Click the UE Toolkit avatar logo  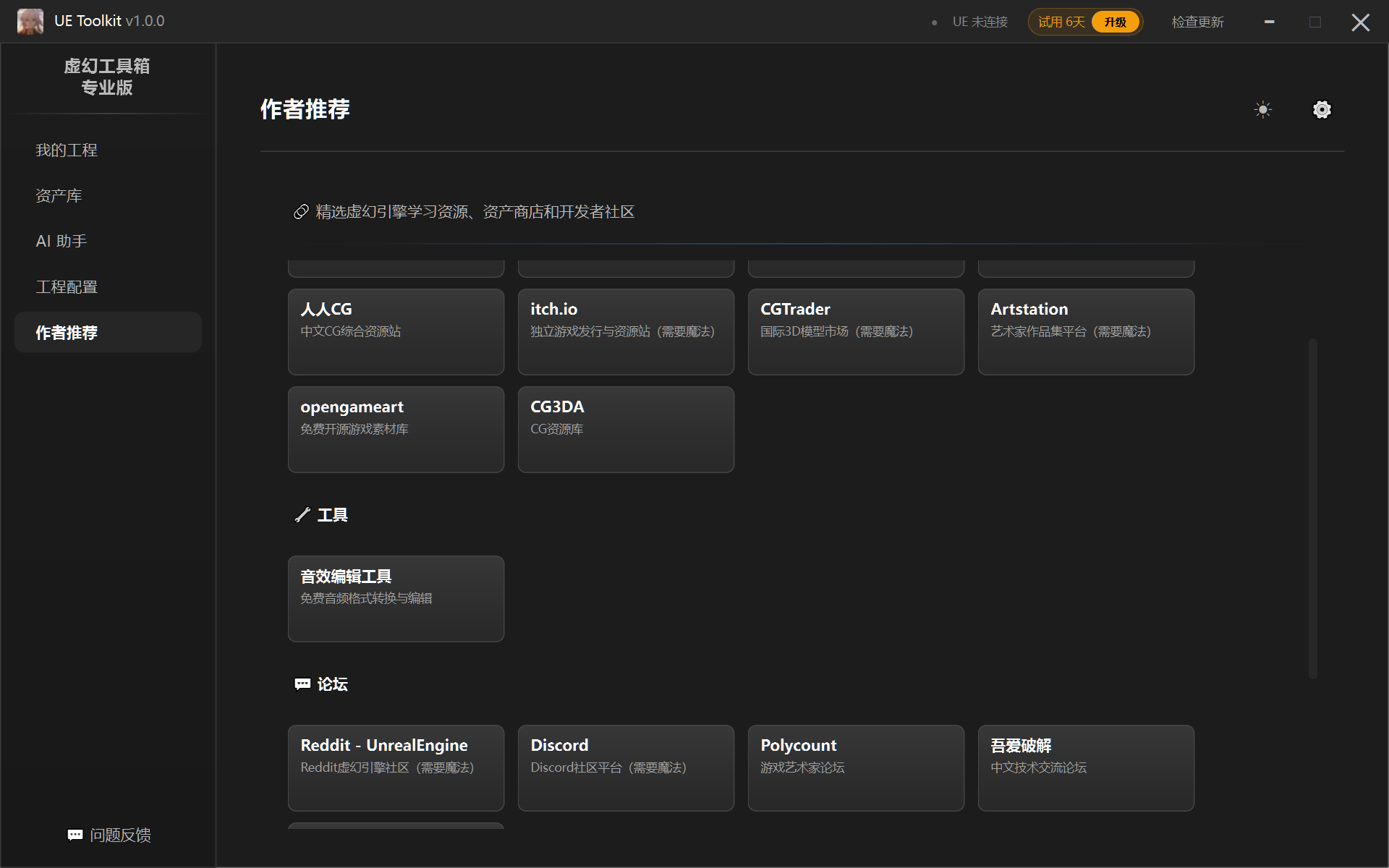coord(30,22)
